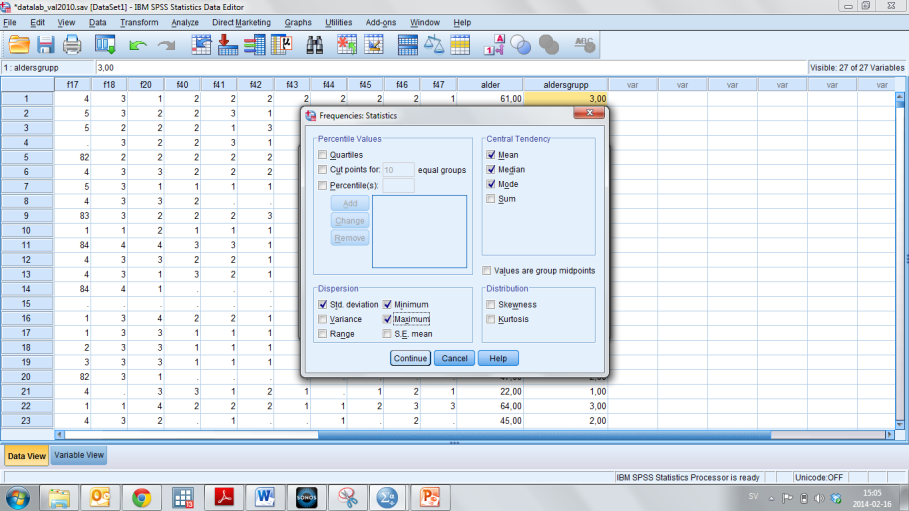Viewport: 909px width, 511px height.
Task: Uncheck the Maximum checkbox
Action: tap(387, 319)
